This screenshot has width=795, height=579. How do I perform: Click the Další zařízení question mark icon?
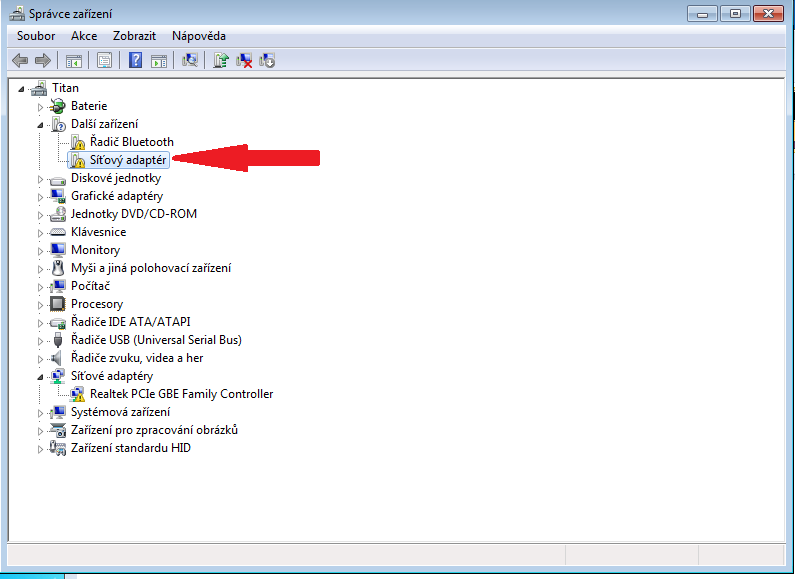58,124
